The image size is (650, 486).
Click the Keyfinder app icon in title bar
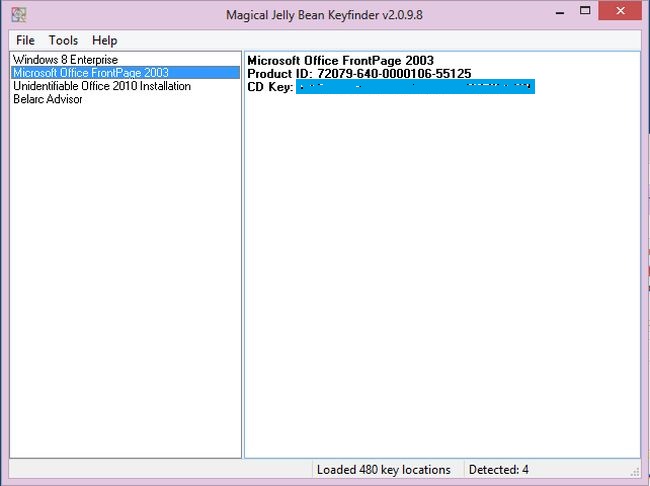pos(19,15)
